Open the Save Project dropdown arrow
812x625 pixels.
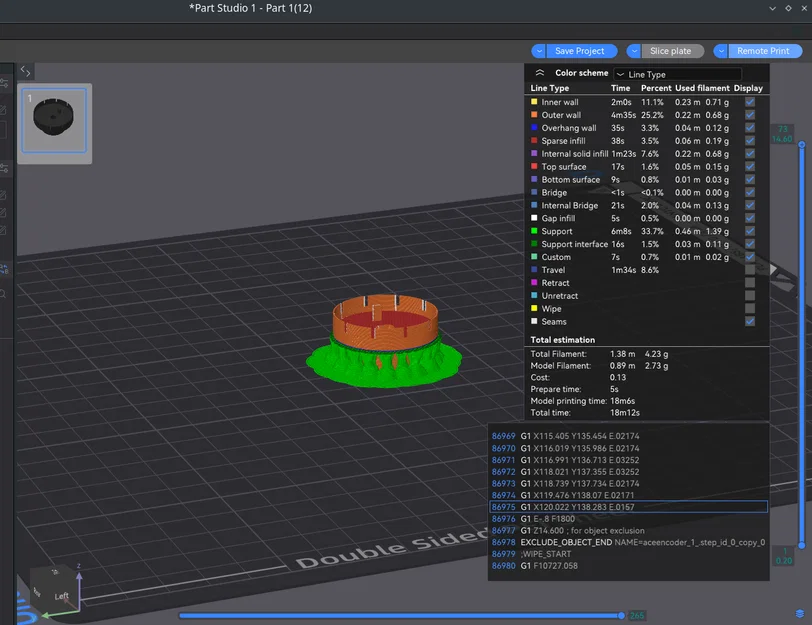539,51
